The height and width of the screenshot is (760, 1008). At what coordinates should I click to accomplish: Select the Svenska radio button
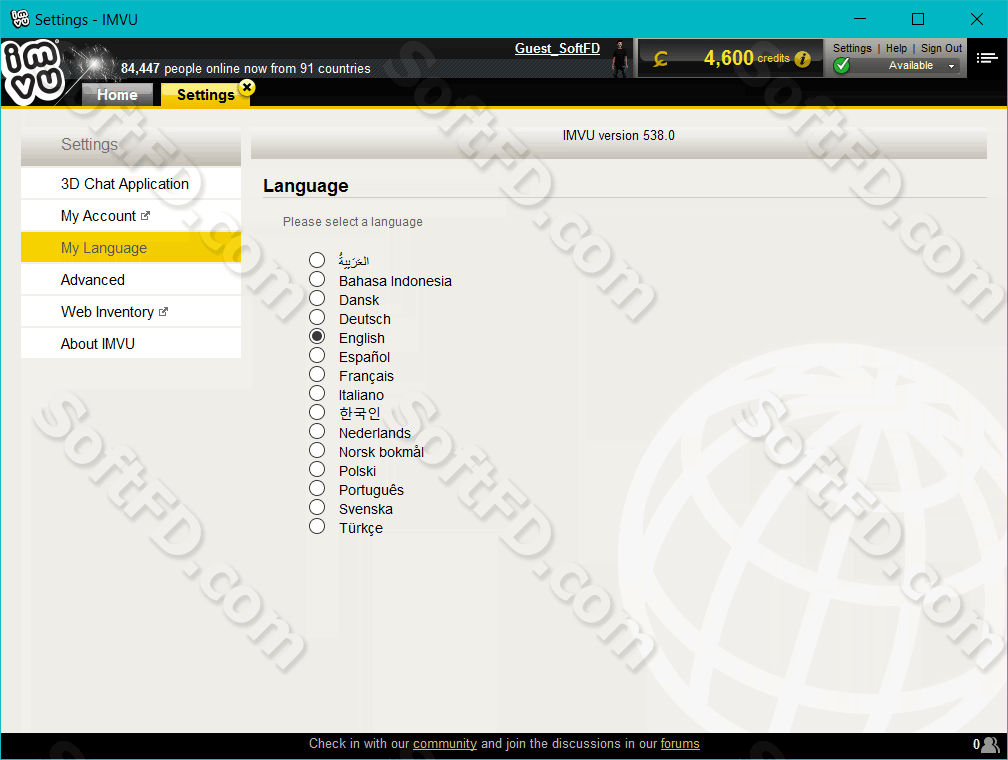[317, 507]
